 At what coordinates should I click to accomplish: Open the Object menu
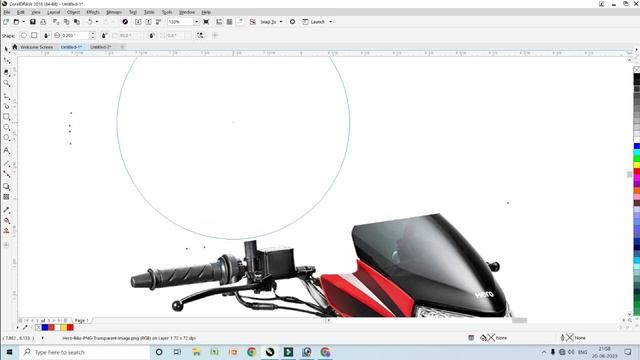tap(73, 12)
